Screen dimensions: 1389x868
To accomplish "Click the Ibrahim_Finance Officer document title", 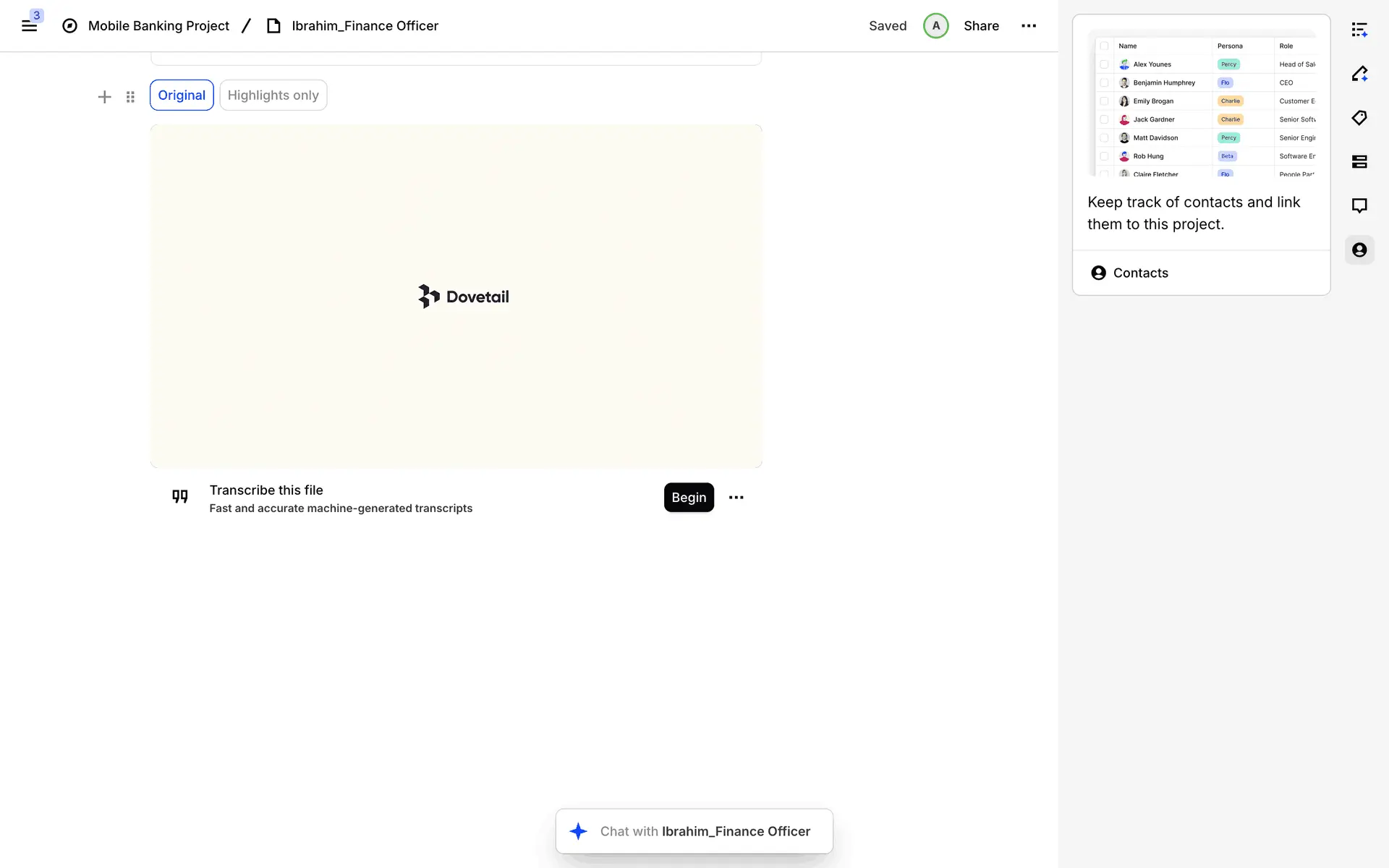I will click(x=365, y=26).
